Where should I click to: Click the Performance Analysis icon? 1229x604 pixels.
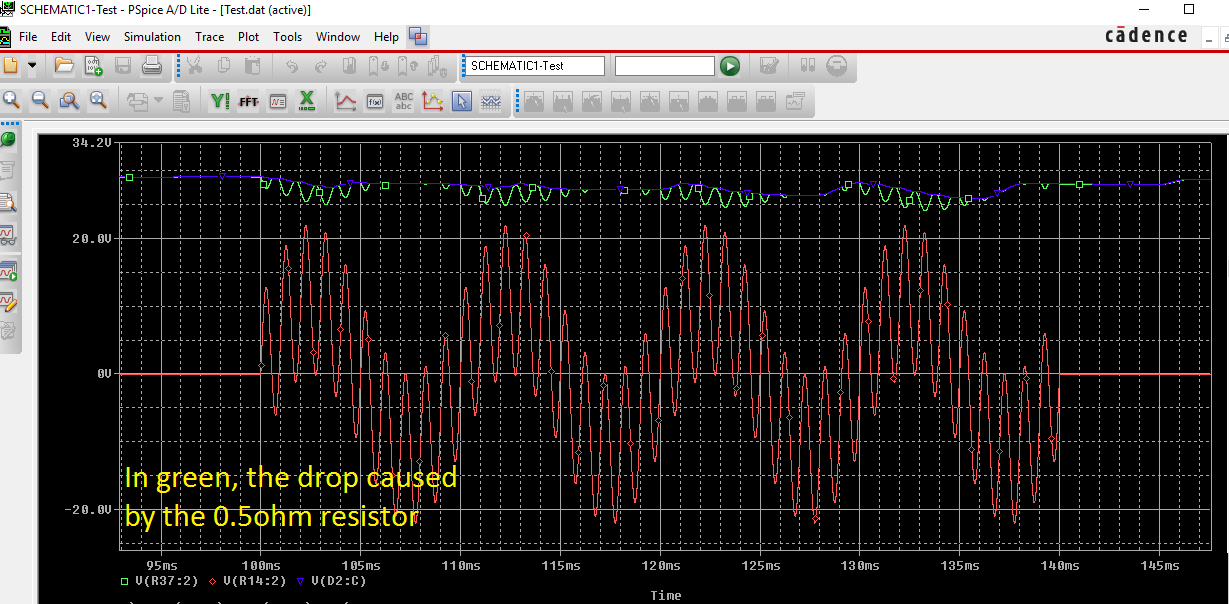click(278, 101)
